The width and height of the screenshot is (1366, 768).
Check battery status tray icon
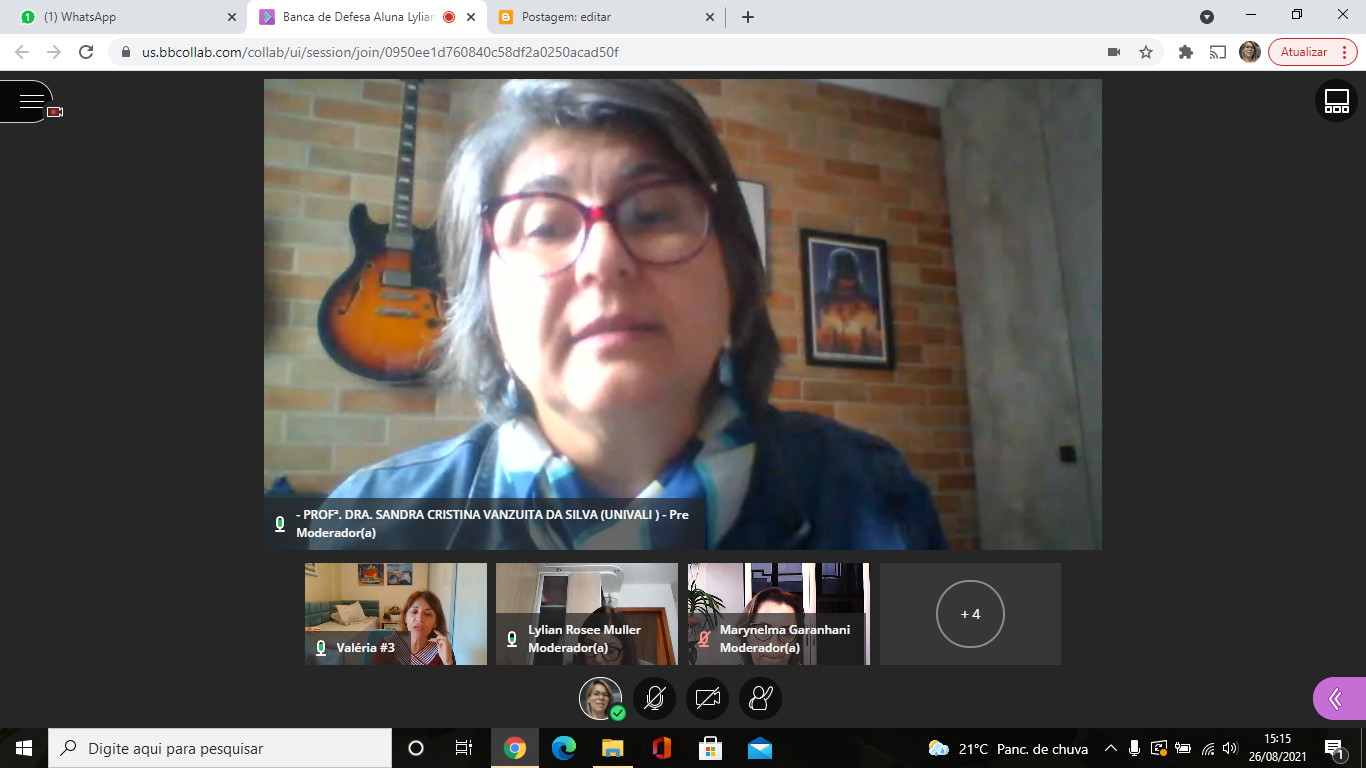(x=1183, y=748)
